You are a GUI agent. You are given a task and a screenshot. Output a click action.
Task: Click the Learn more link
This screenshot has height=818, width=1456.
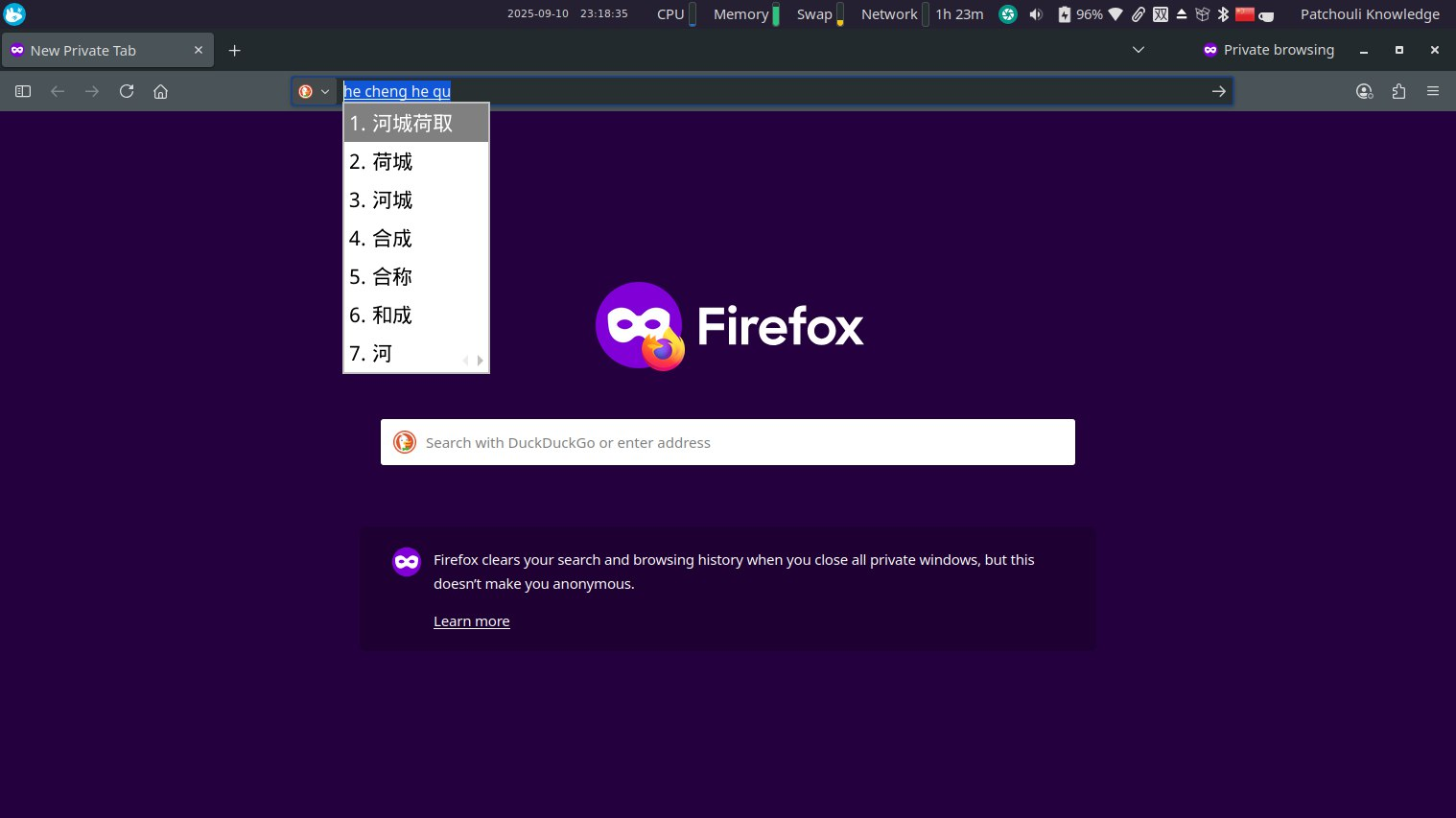pos(471,620)
